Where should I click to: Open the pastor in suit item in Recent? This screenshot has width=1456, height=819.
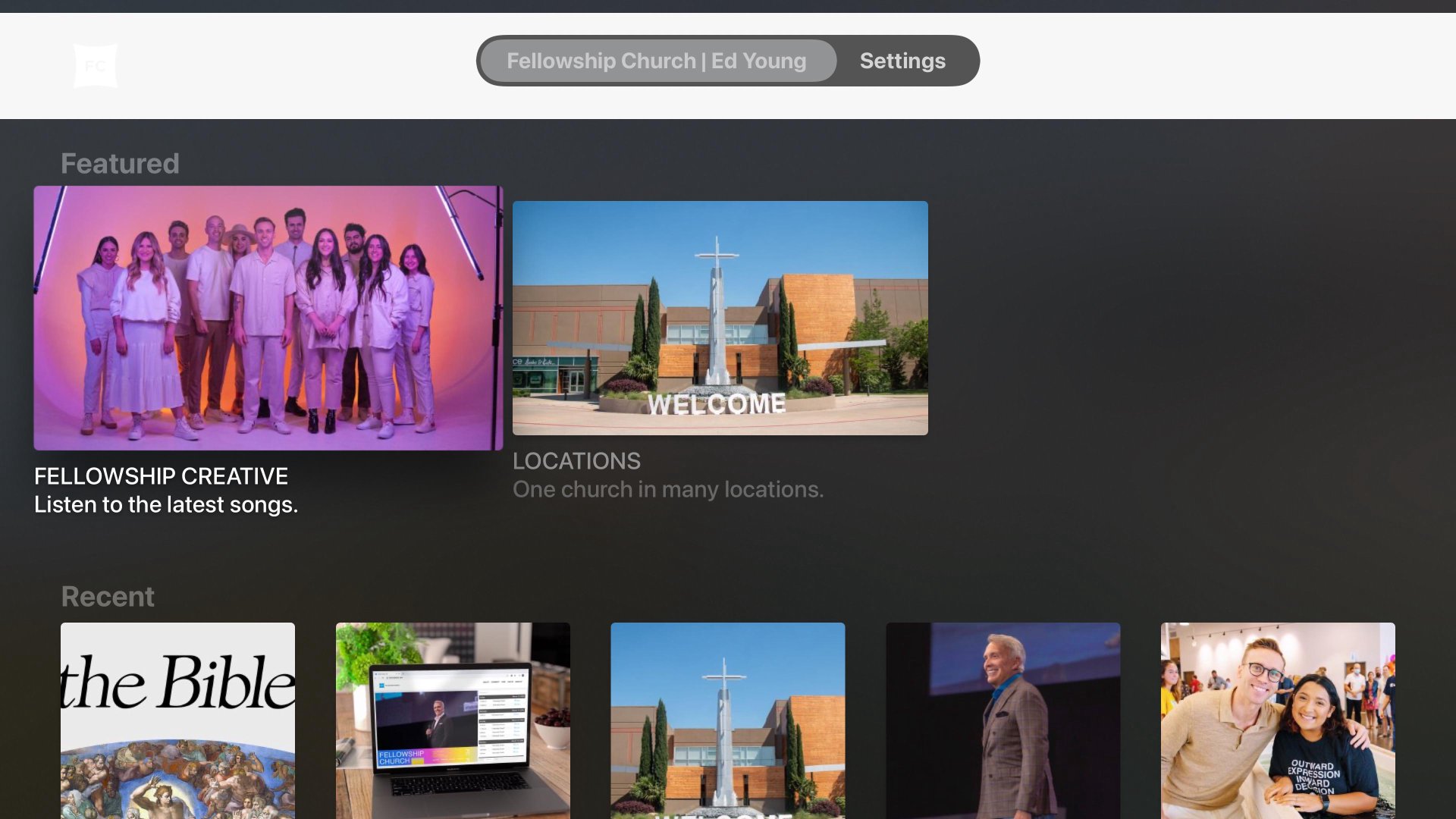[x=1003, y=720]
